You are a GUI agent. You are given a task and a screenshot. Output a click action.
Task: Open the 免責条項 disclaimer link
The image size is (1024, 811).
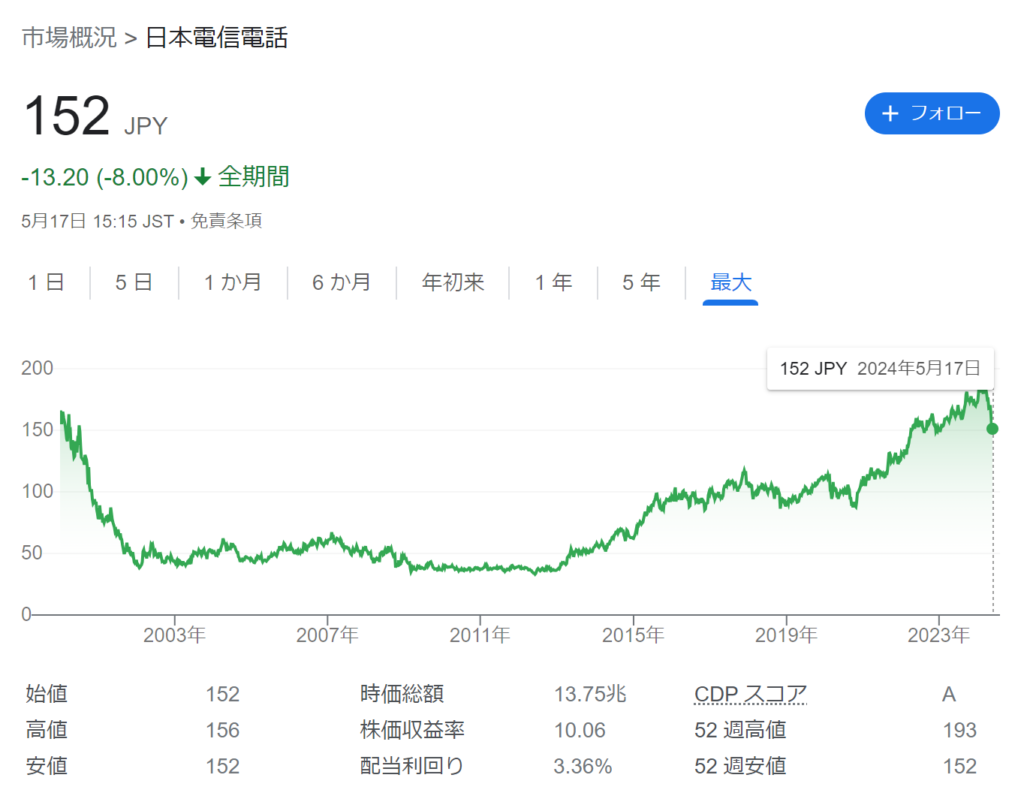click(226, 221)
